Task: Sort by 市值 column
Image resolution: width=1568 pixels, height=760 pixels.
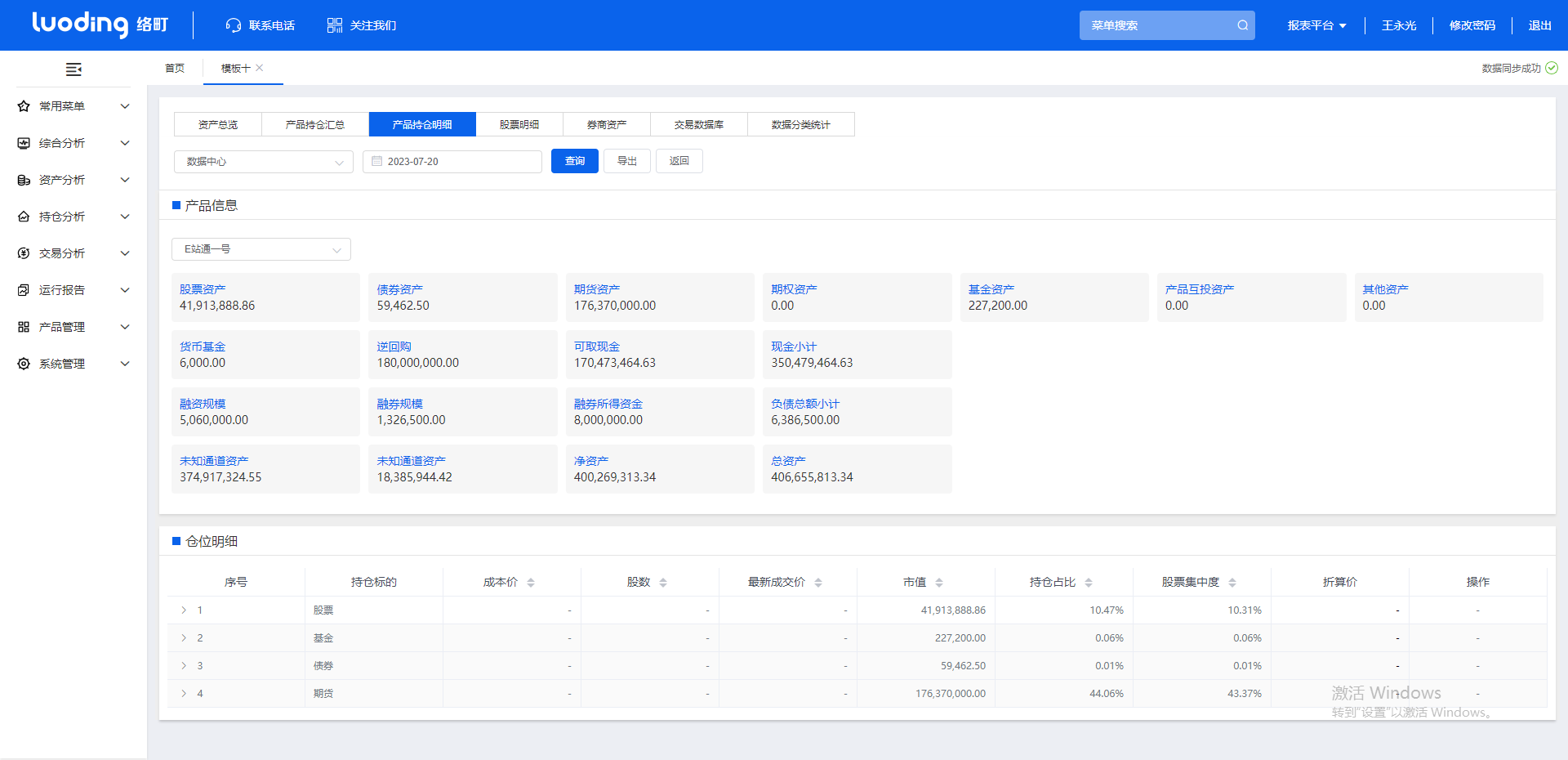Action: pyautogui.click(x=939, y=583)
